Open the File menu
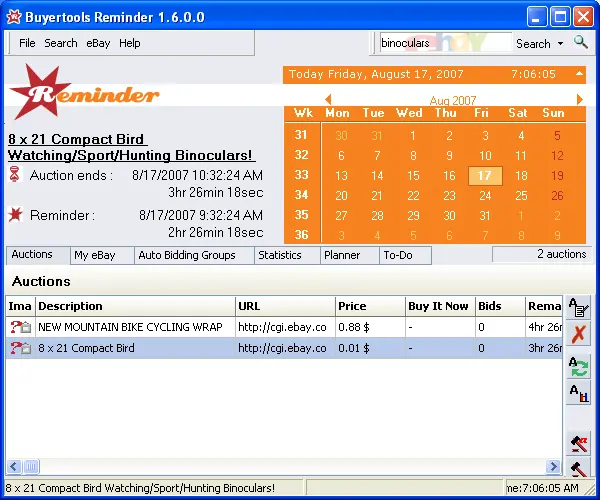 (x=27, y=43)
